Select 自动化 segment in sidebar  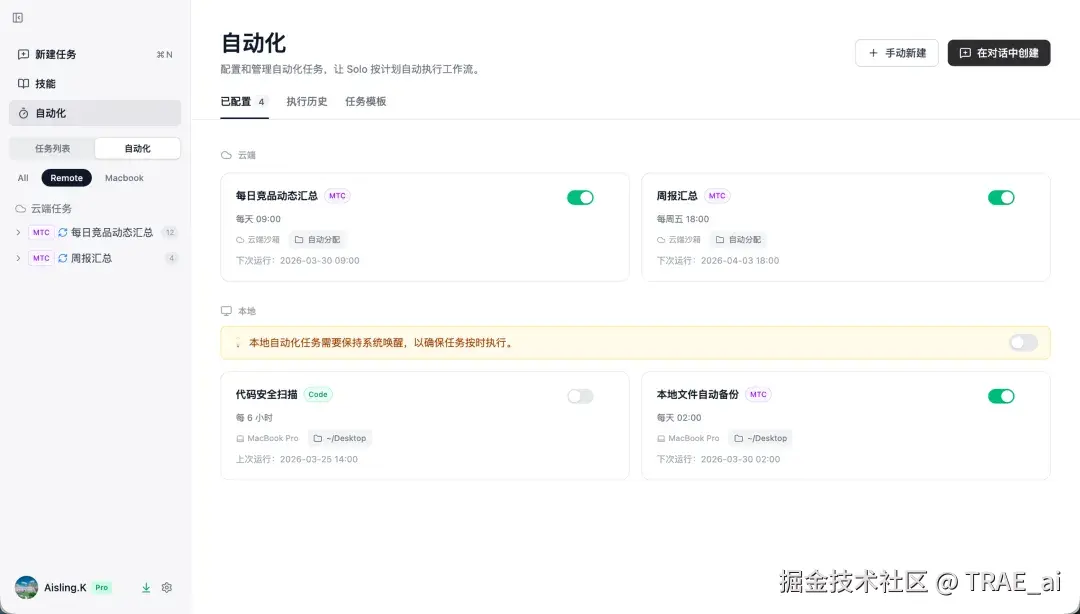pos(138,148)
